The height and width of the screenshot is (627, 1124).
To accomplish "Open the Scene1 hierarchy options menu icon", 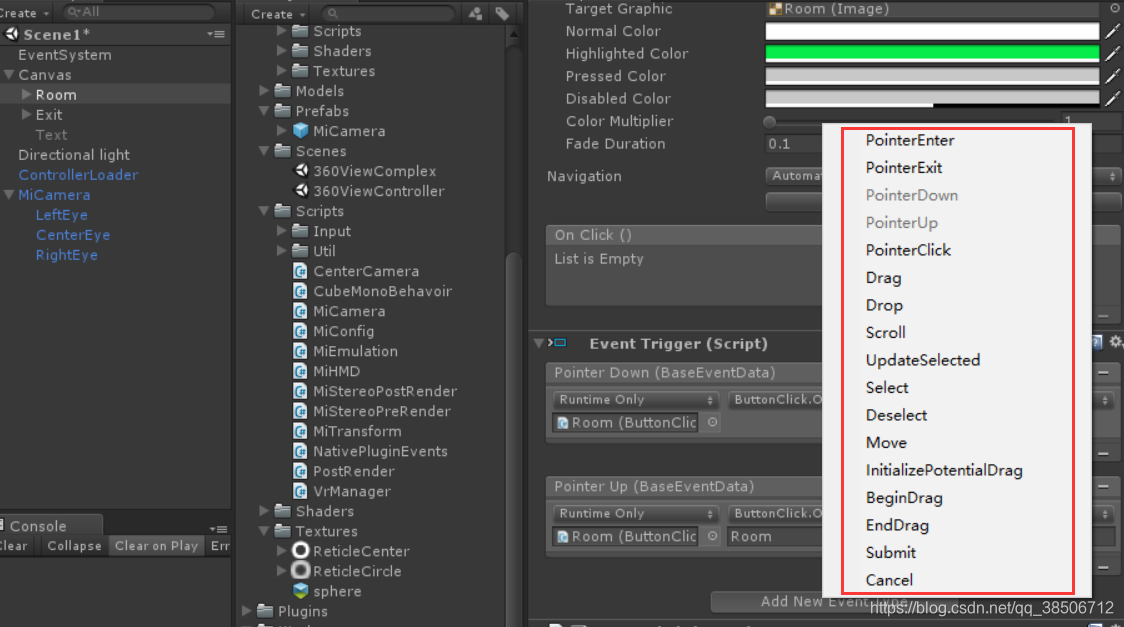I will coord(216,34).
